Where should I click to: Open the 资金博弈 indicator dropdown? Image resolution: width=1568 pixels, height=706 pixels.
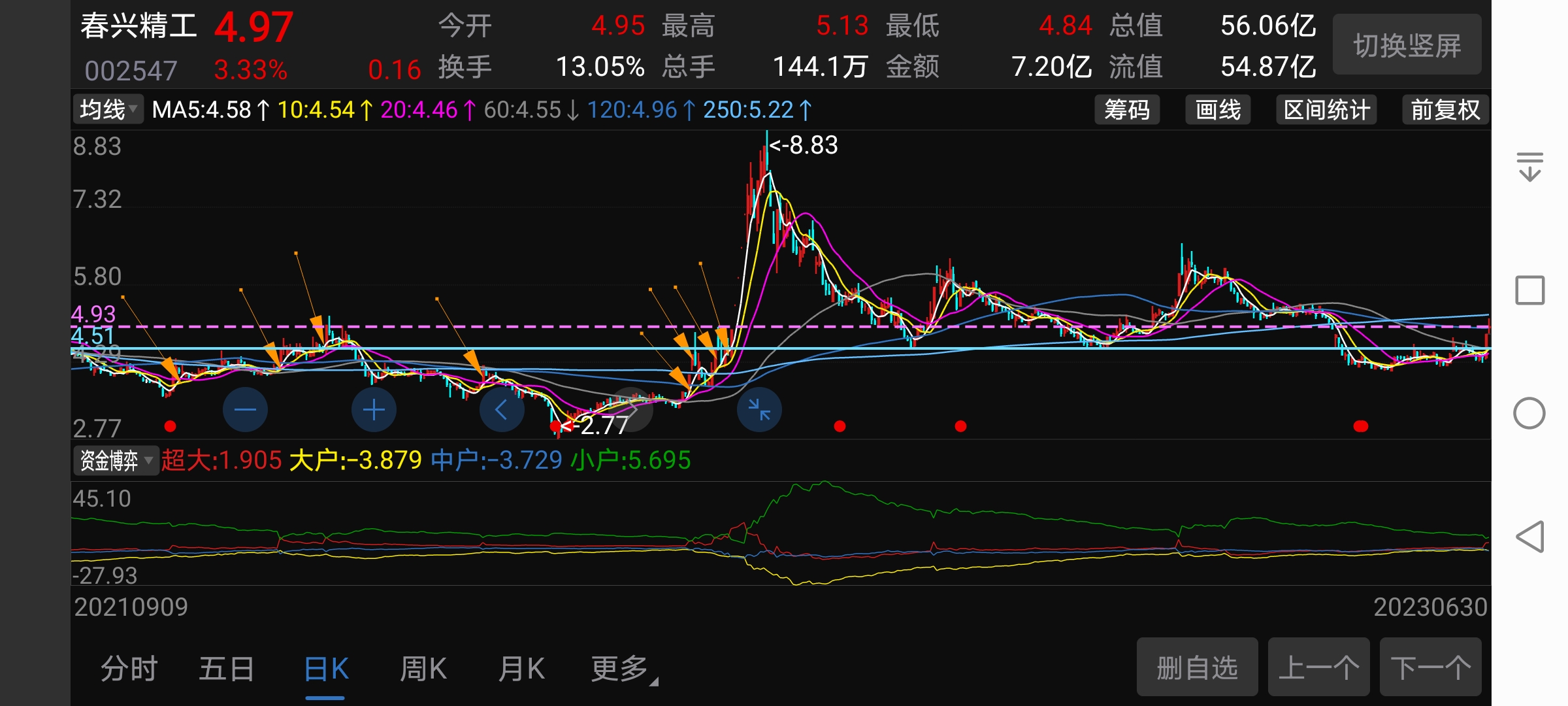(x=116, y=460)
